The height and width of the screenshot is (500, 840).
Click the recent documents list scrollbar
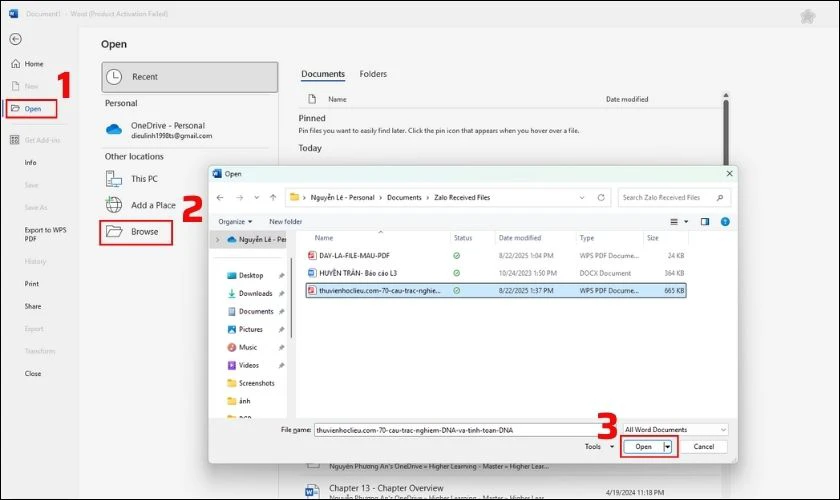click(x=726, y=131)
